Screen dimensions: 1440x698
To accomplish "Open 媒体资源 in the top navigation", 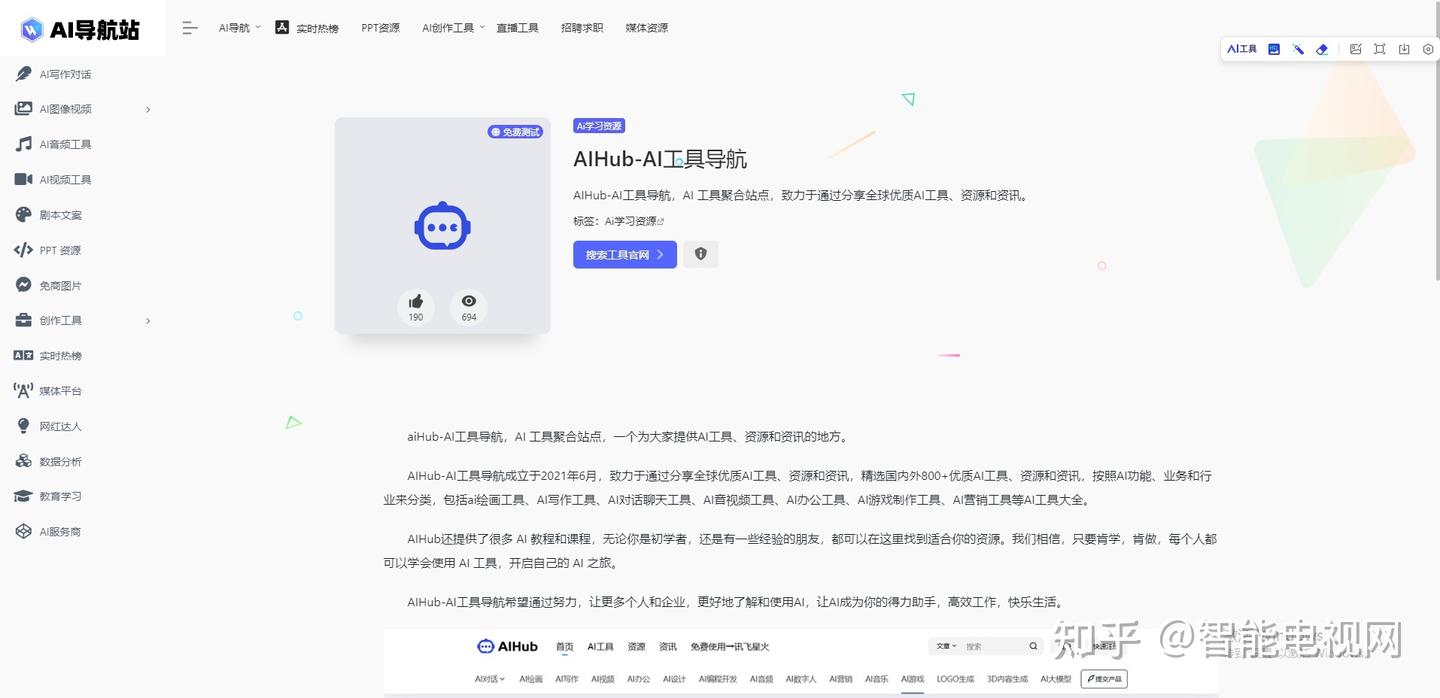I will click(x=647, y=28).
